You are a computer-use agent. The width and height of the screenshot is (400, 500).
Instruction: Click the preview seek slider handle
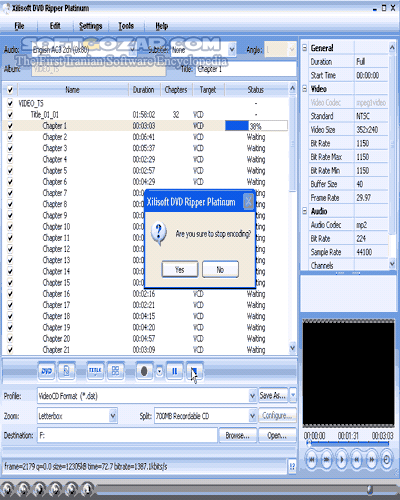coord(309,443)
